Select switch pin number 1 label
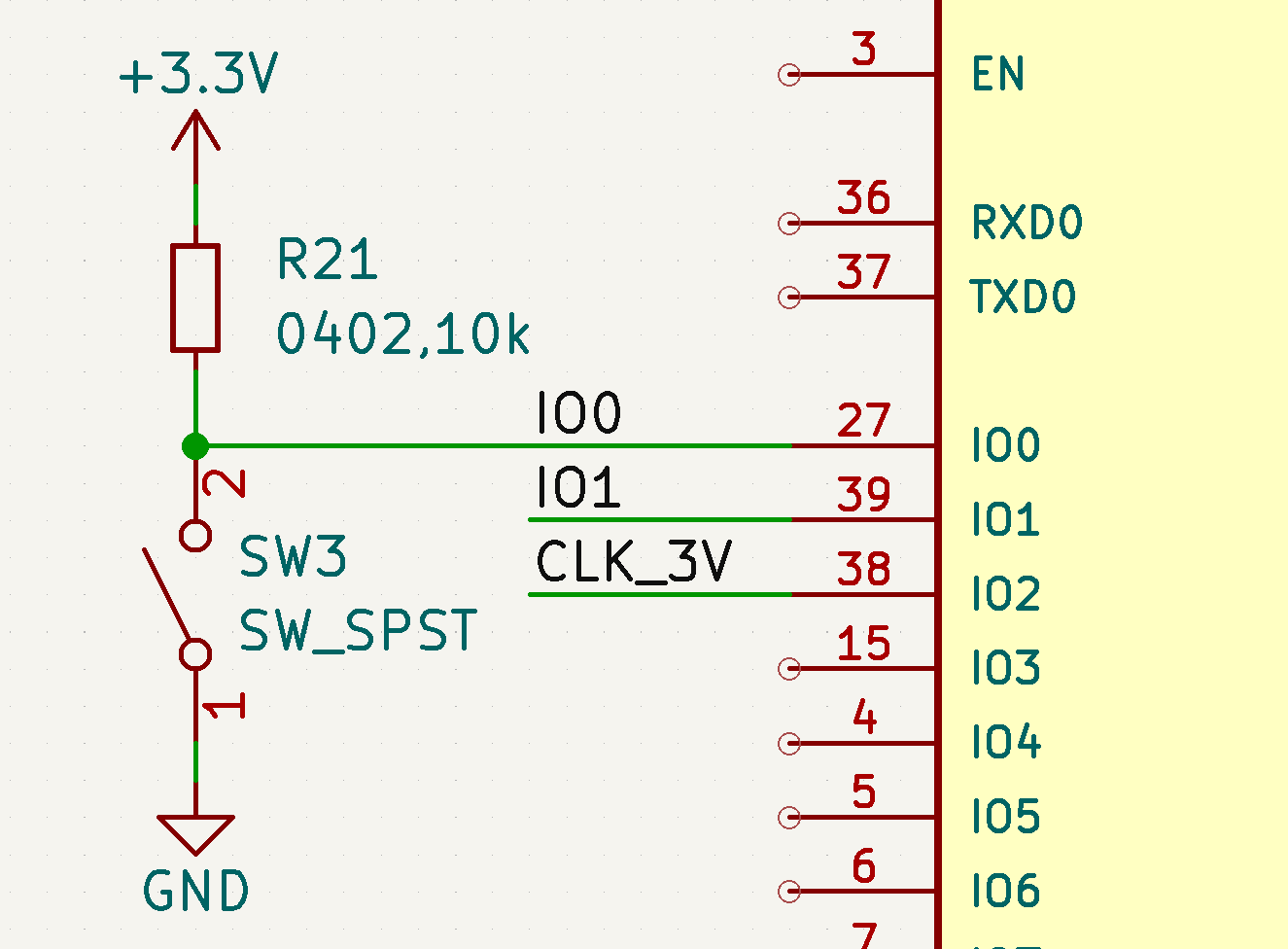This screenshot has height=949, width=1288. [225, 706]
